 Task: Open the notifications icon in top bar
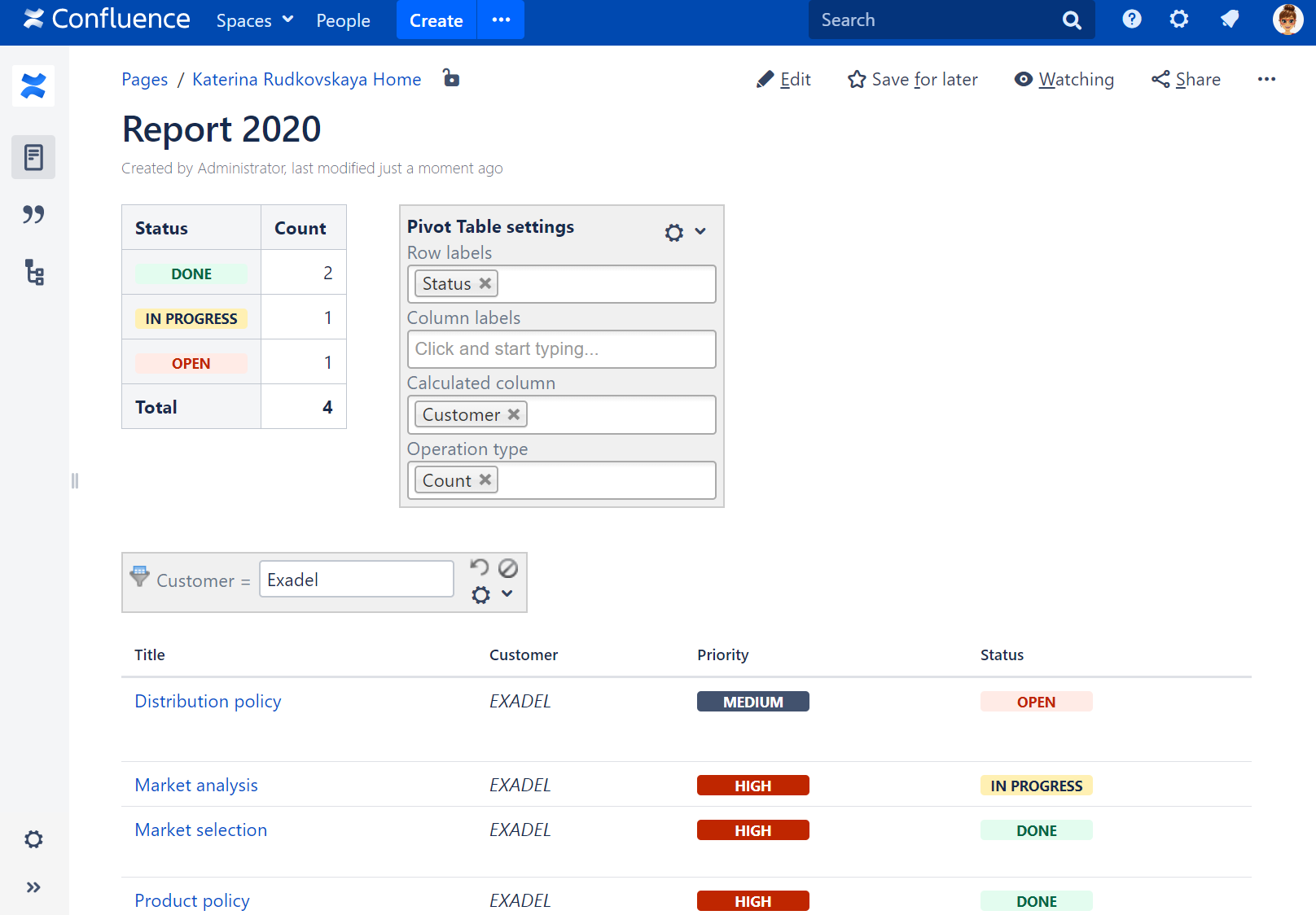pyautogui.click(x=1230, y=20)
